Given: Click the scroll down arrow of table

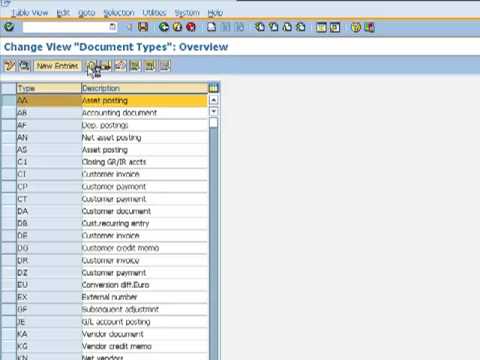Looking at the screenshot, I should coord(213,111).
